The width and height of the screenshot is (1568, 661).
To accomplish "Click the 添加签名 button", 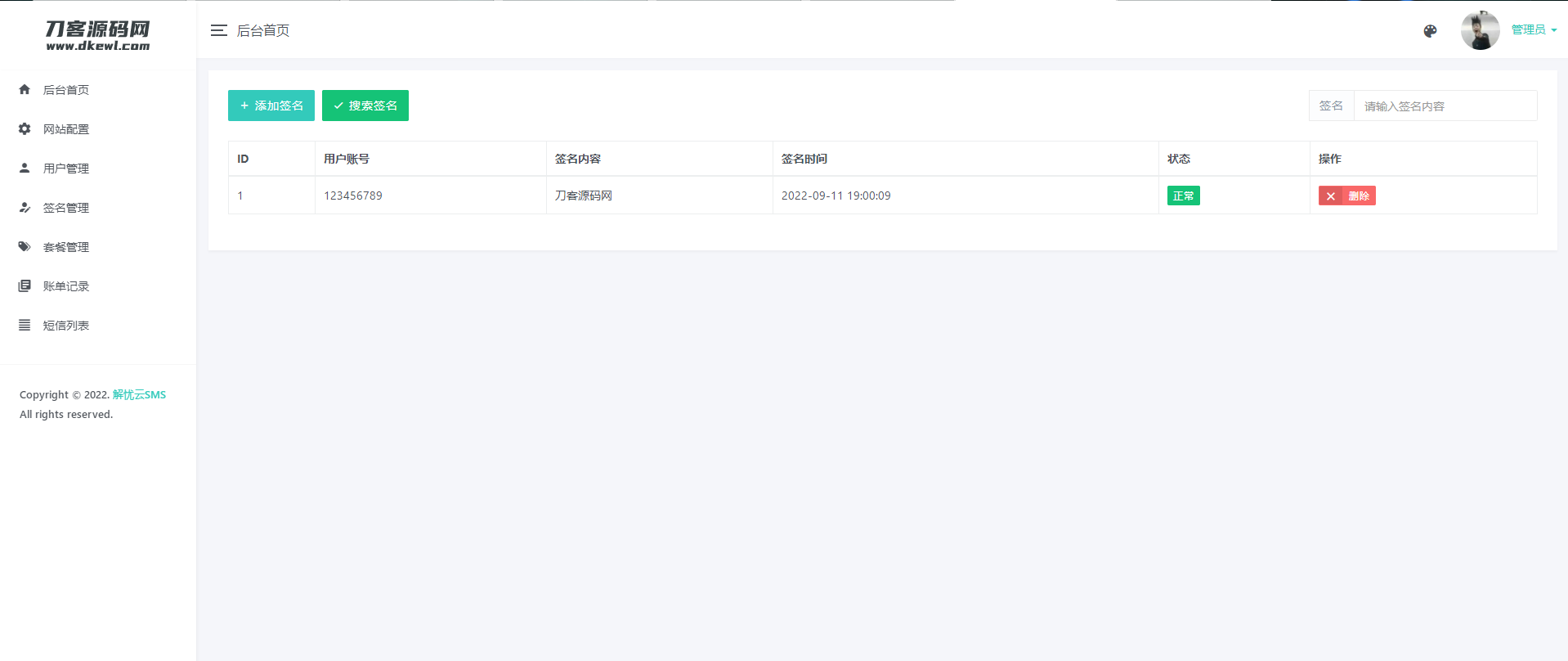I will (x=271, y=106).
